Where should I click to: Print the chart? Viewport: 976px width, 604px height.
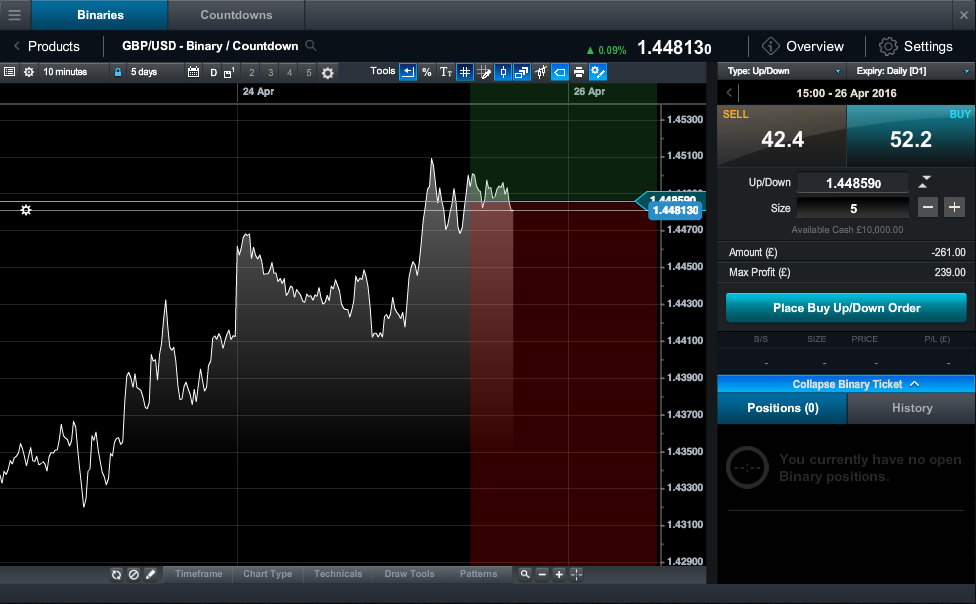[579, 72]
